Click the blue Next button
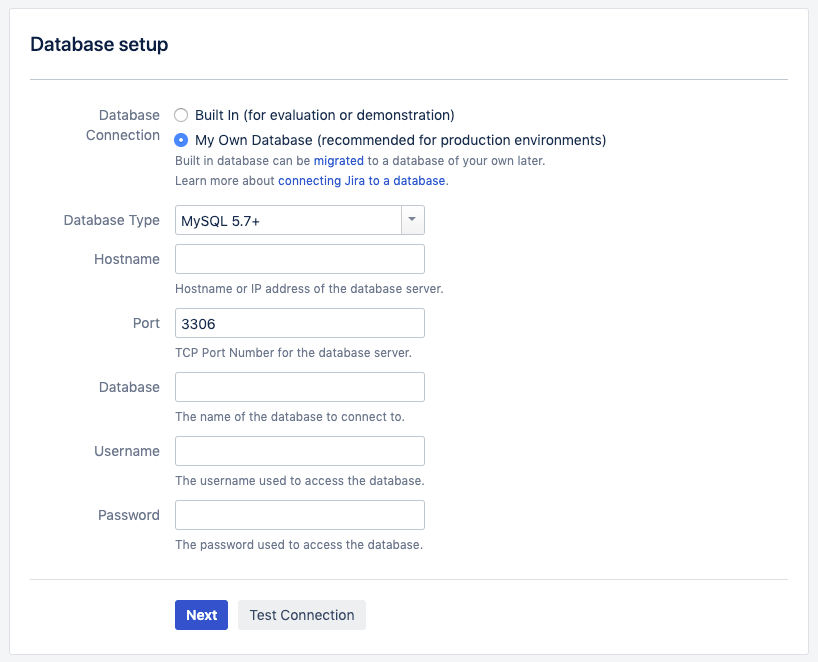 tap(201, 615)
